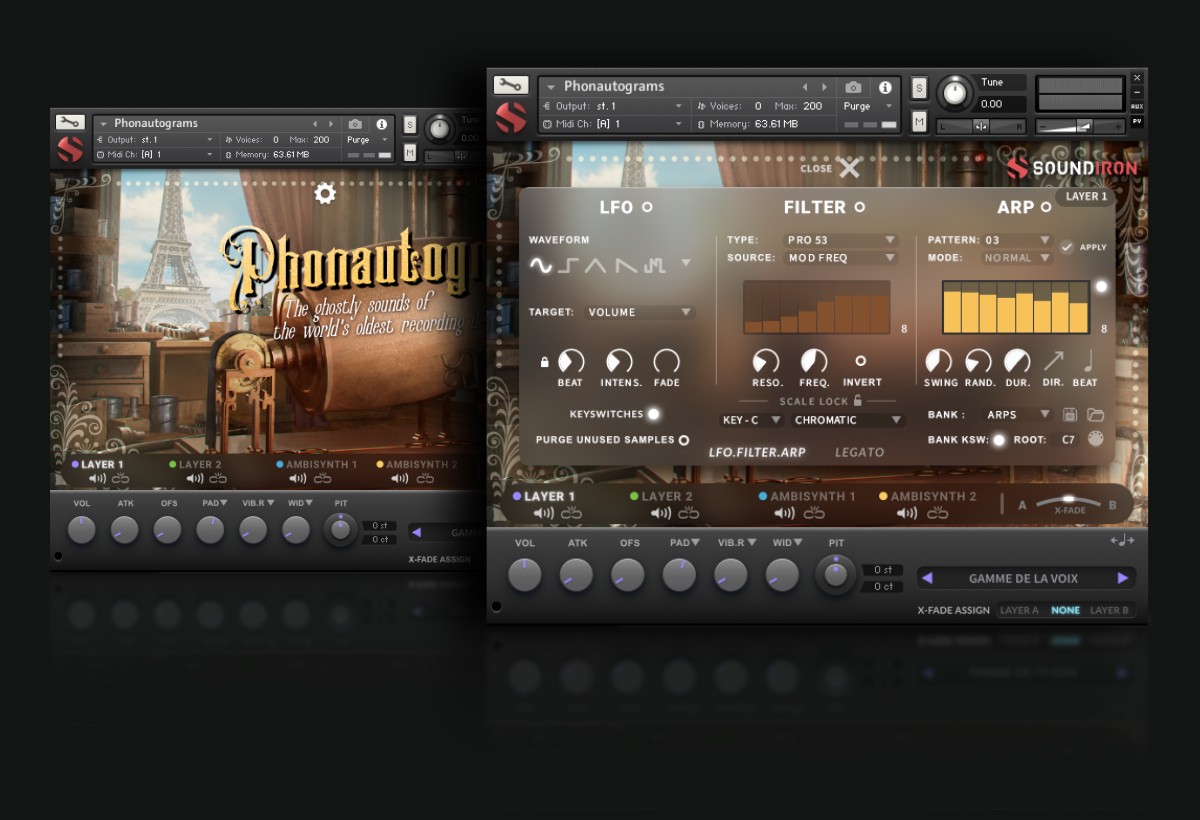Click the filter step sequencer table

817,307
